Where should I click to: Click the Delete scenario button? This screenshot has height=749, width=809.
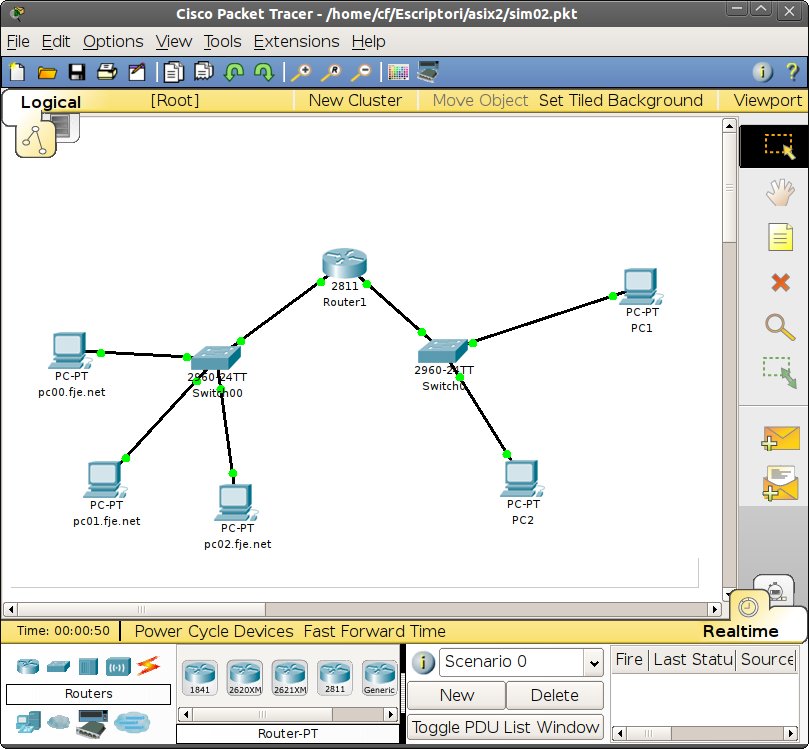point(555,695)
